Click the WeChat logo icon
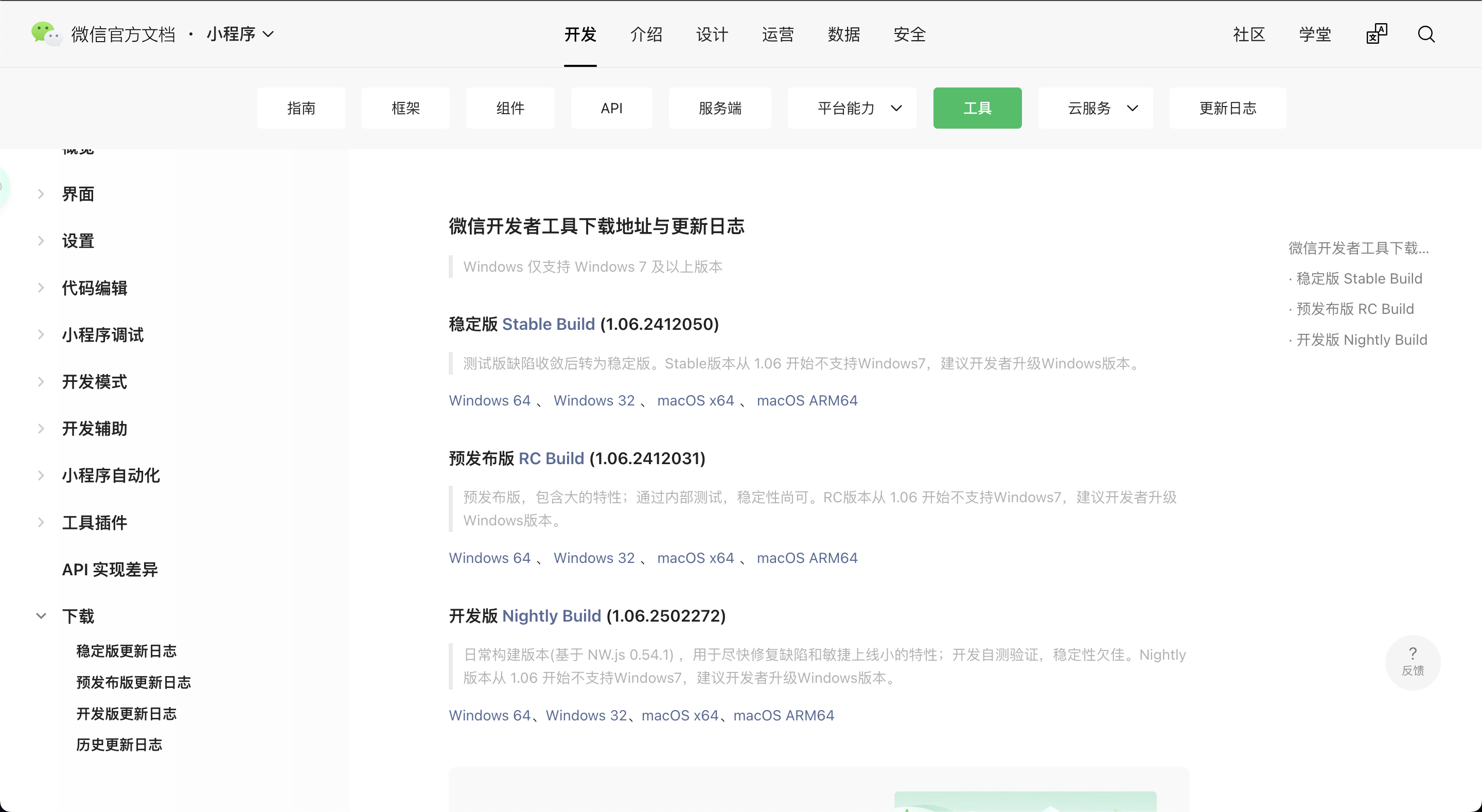Viewport: 1482px width, 812px height. (x=46, y=34)
